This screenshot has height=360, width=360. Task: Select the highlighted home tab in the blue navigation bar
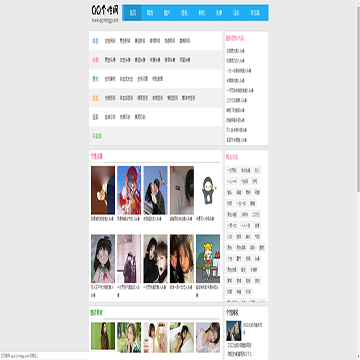132,13
